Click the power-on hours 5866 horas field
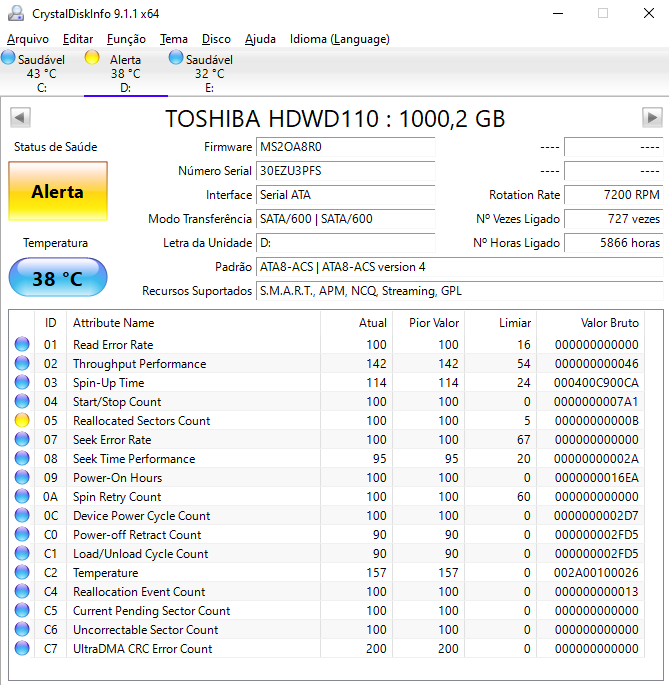The width and height of the screenshot is (669, 685). (614, 243)
